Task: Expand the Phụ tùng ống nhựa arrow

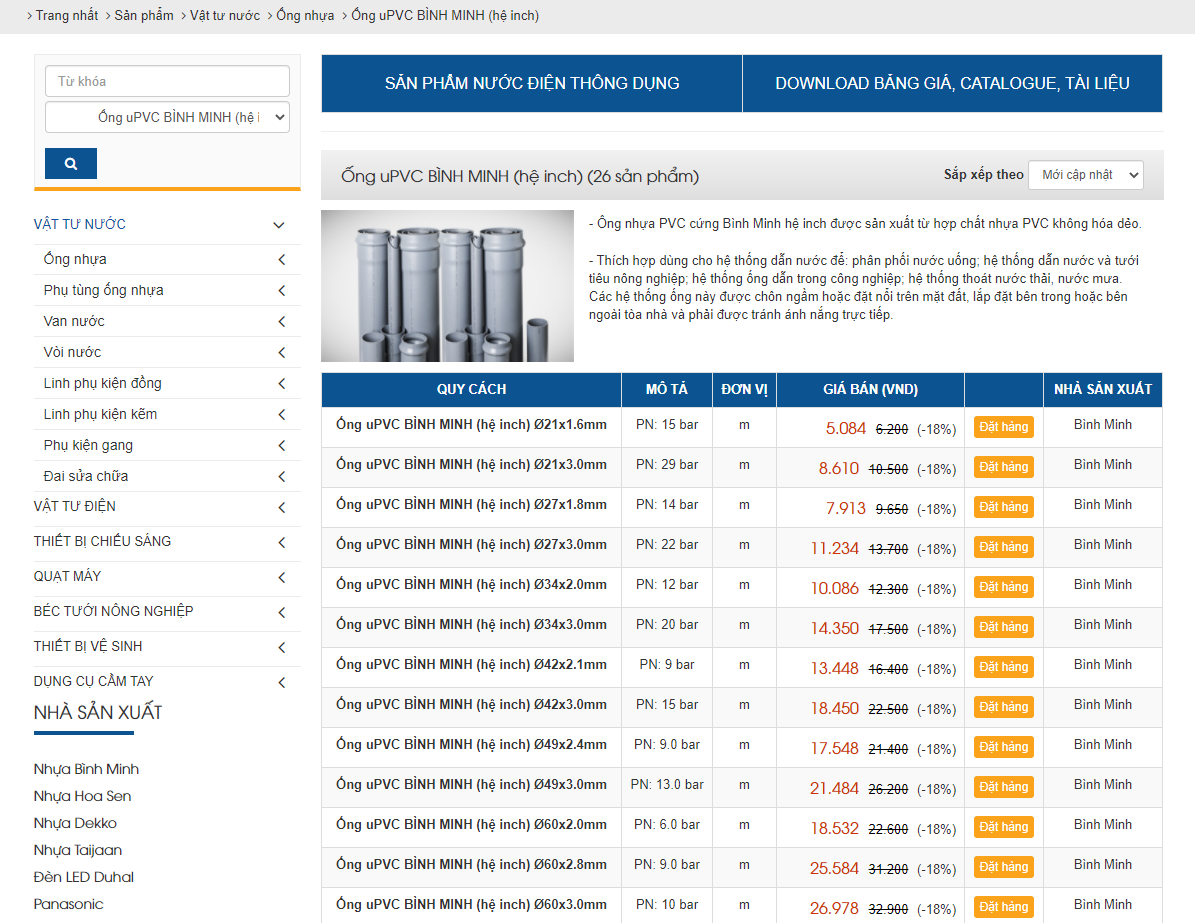Action: tap(282, 290)
